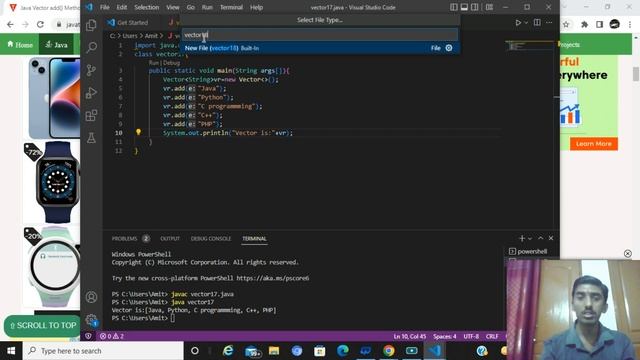Open the Help menu in VS Code

256,7
